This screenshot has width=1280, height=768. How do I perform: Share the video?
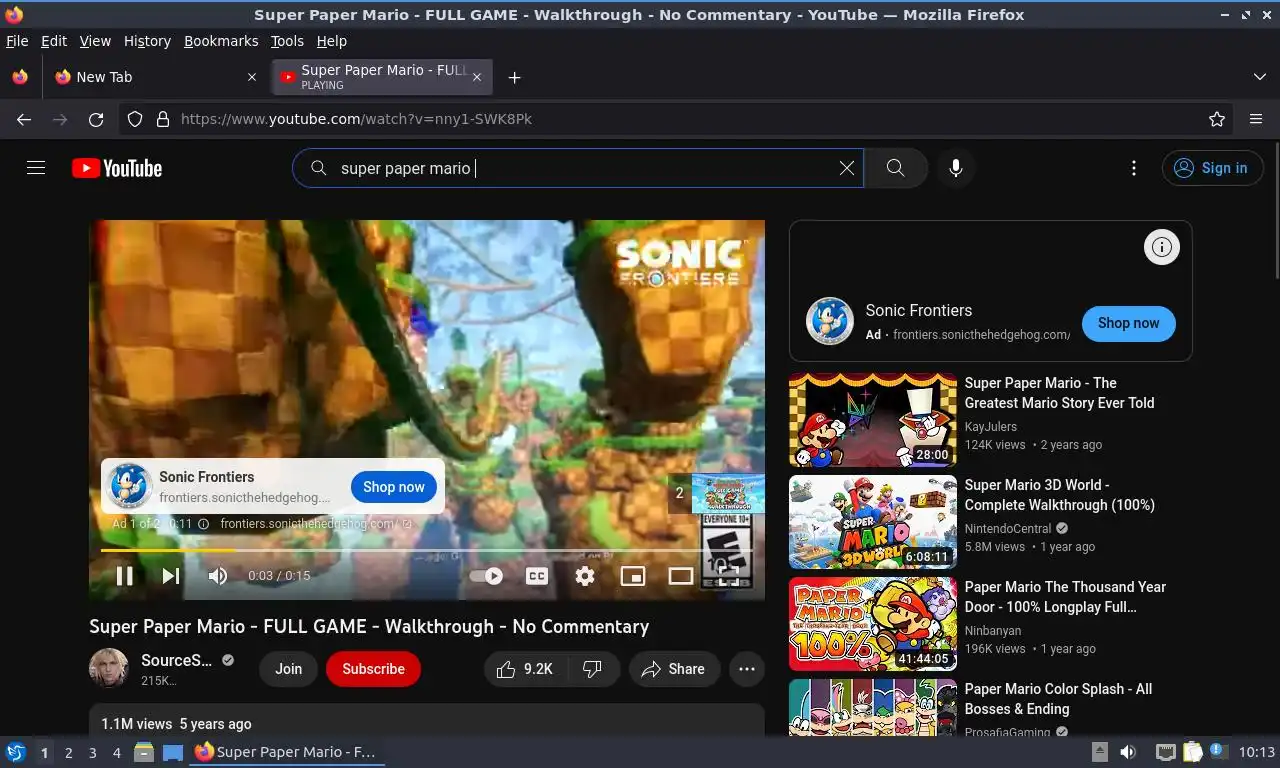click(x=674, y=669)
